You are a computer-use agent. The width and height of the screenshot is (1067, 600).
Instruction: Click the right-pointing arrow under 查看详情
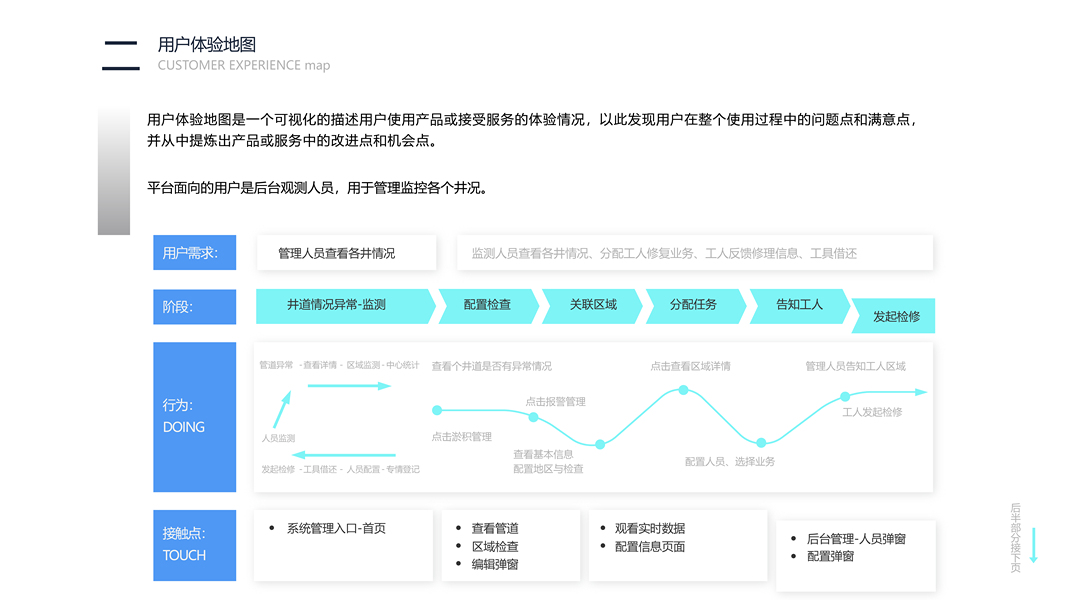349,386
